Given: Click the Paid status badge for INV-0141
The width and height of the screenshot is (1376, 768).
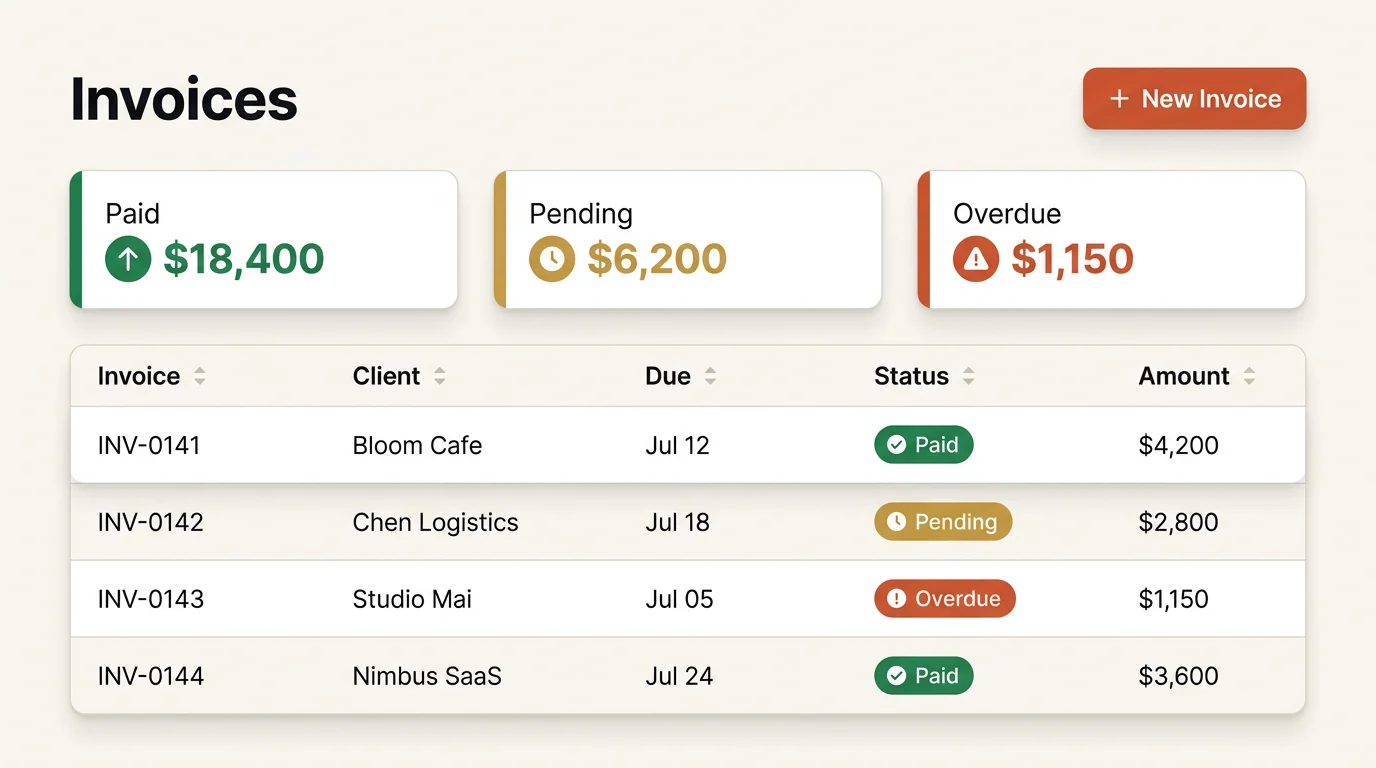Looking at the screenshot, I should tap(923, 445).
